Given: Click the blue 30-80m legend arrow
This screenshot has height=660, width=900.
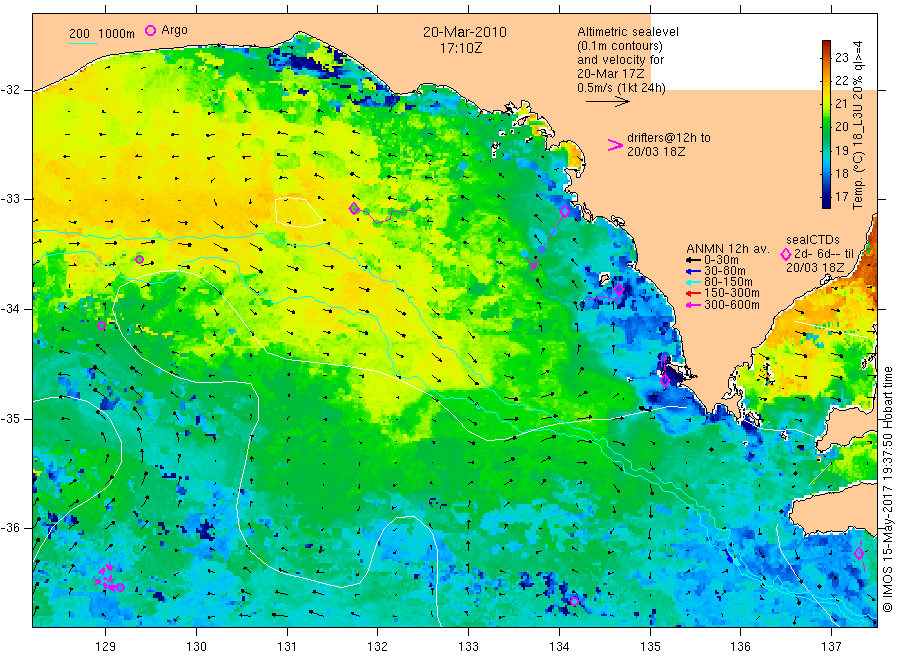Looking at the screenshot, I should (x=694, y=271).
